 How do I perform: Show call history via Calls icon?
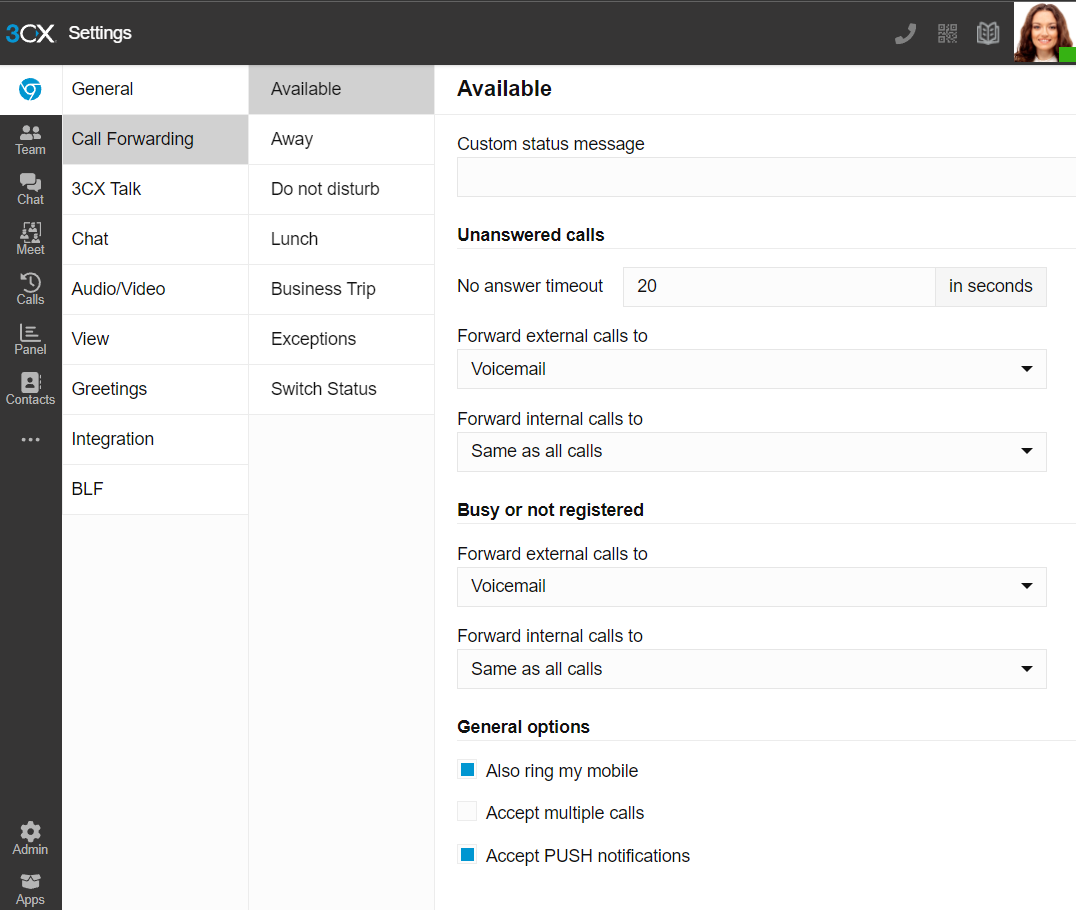tap(30, 290)
